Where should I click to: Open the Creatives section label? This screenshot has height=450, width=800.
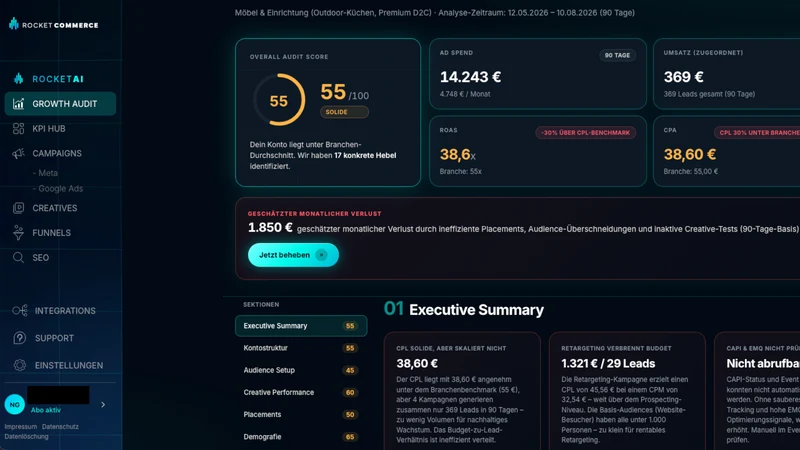55,208
